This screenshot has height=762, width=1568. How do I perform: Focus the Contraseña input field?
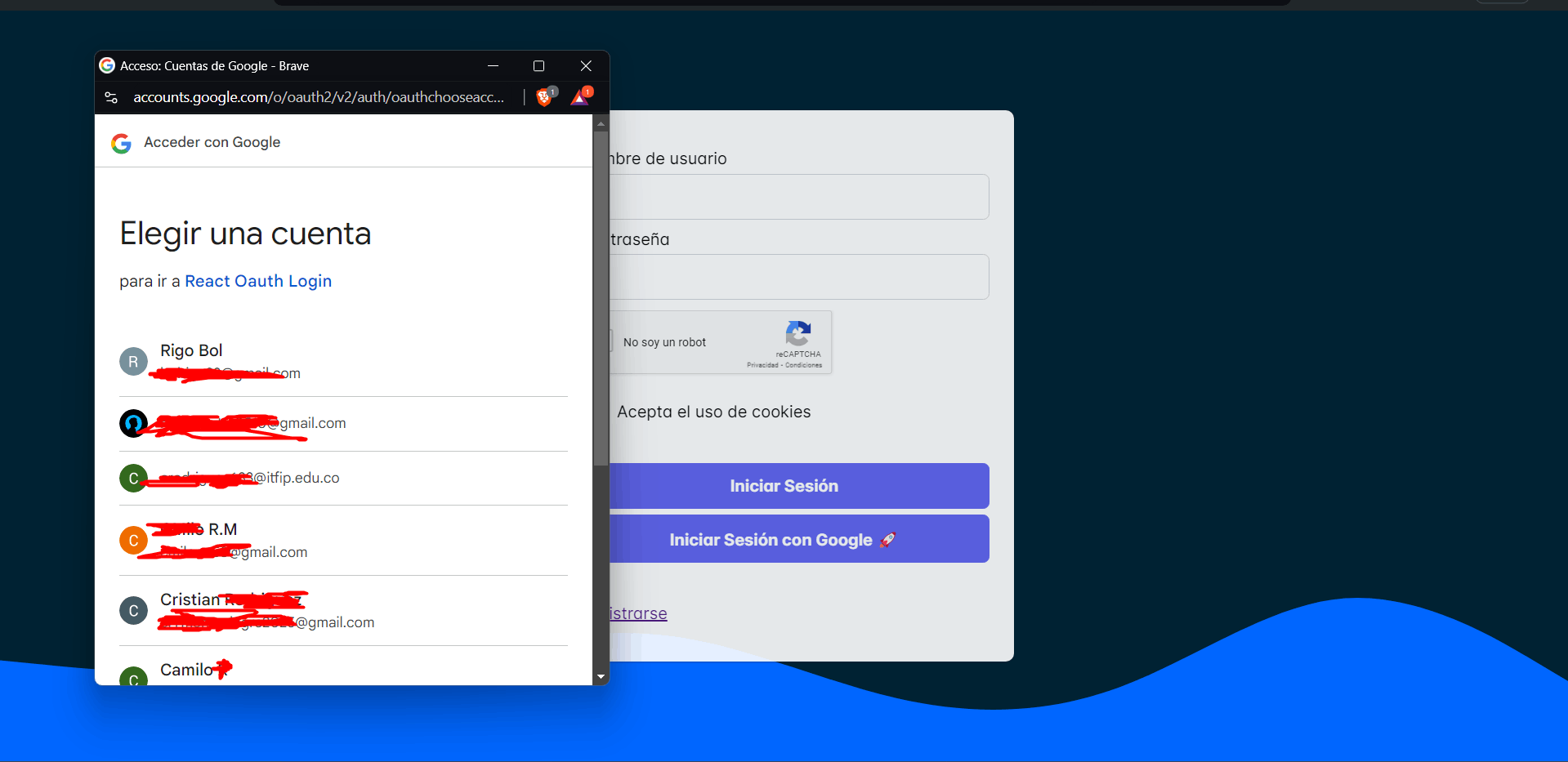tap(799, 277)
